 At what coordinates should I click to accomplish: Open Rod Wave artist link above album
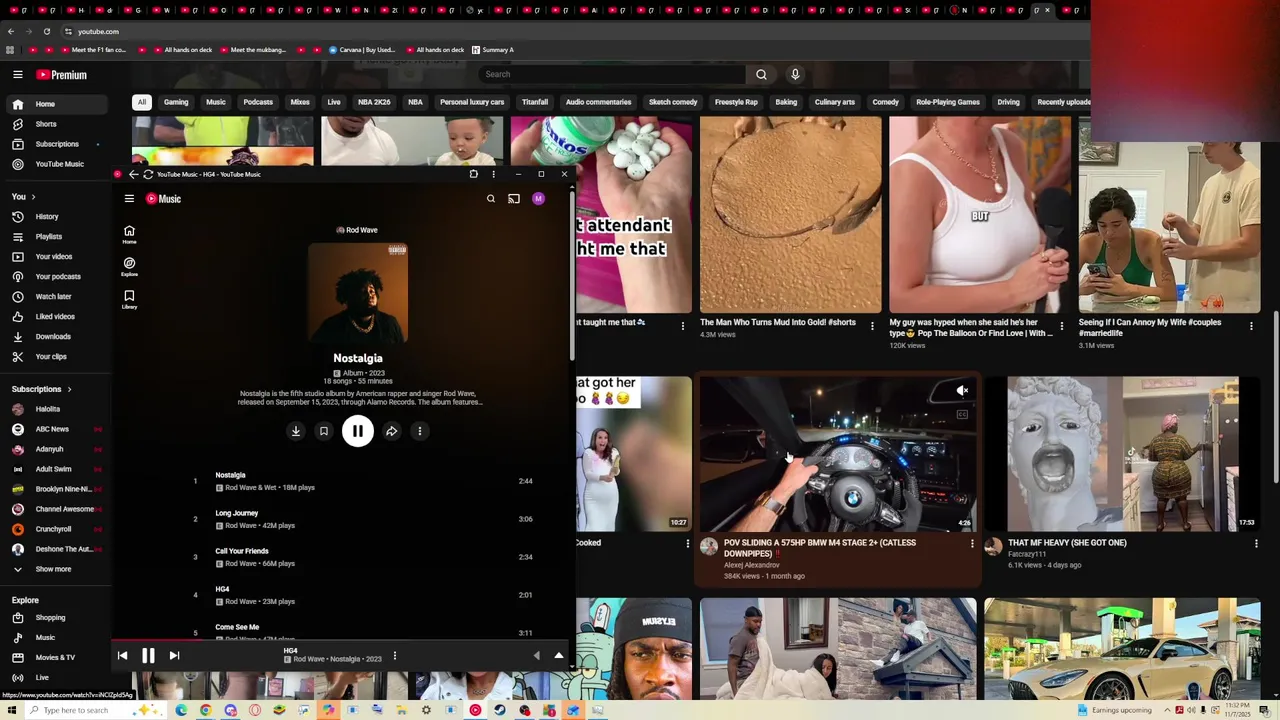(x=357, y=230)
